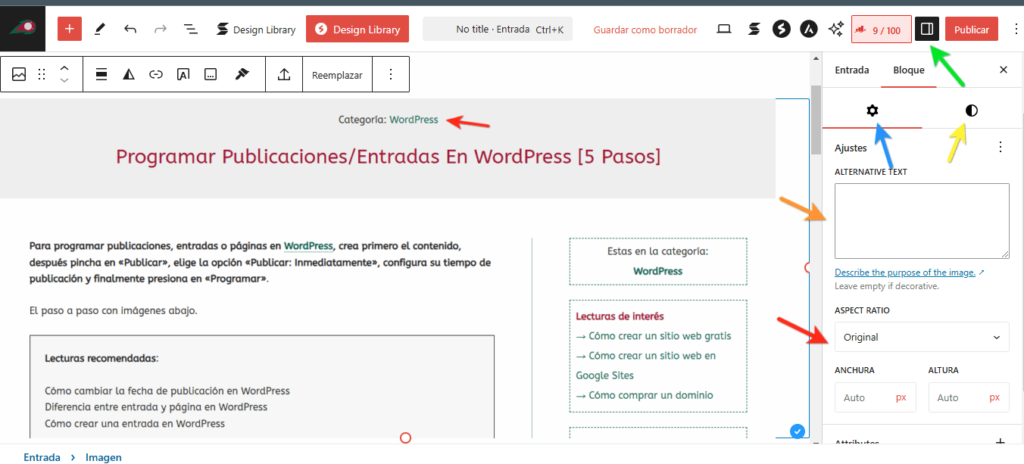
Task: Click Guardar como borrador
Action: coord(645,29)
